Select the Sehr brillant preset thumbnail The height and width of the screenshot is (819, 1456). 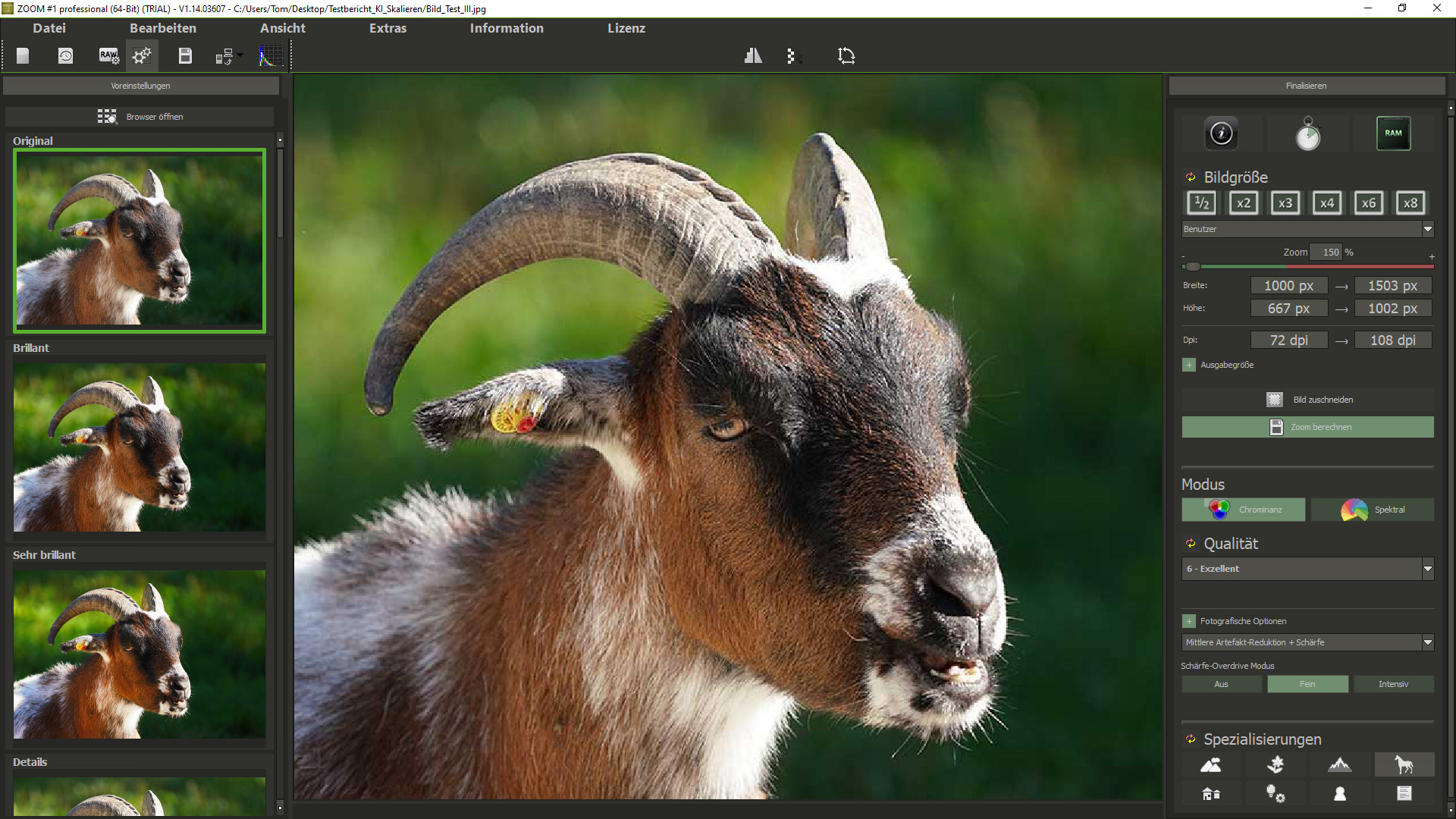[x=140, y=654]
